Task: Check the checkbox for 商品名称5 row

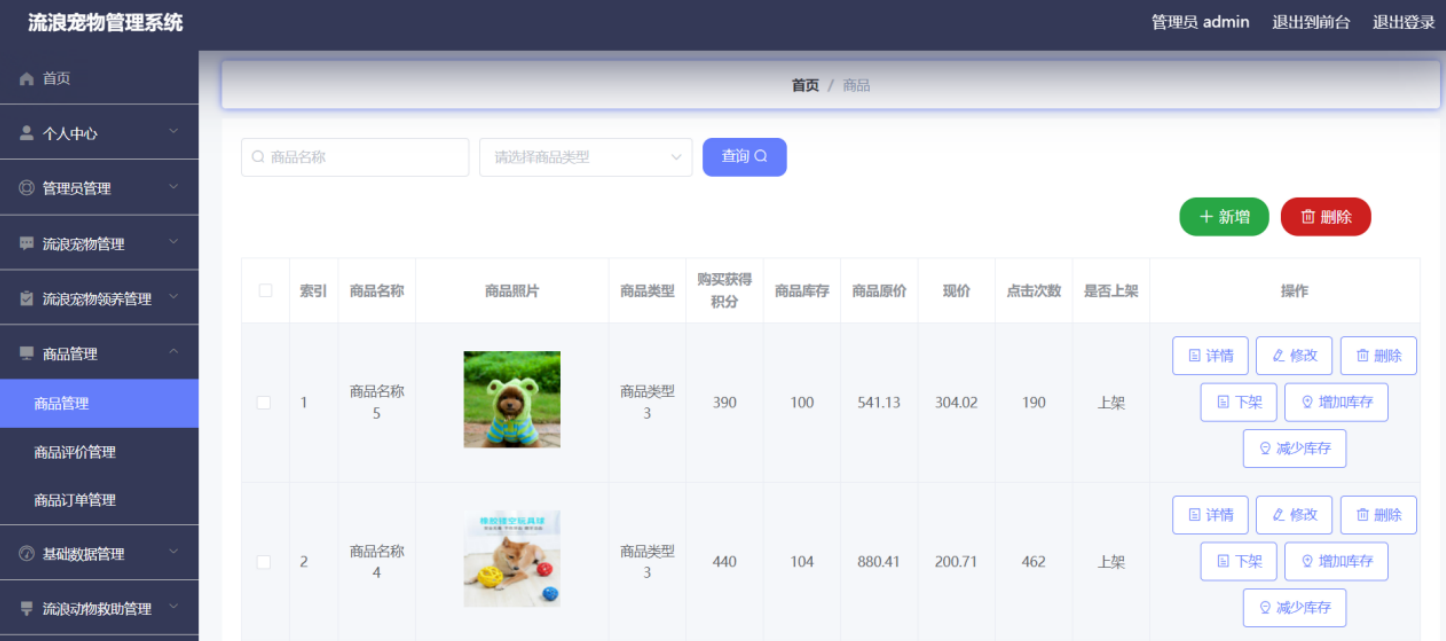Action: [264, 402]
